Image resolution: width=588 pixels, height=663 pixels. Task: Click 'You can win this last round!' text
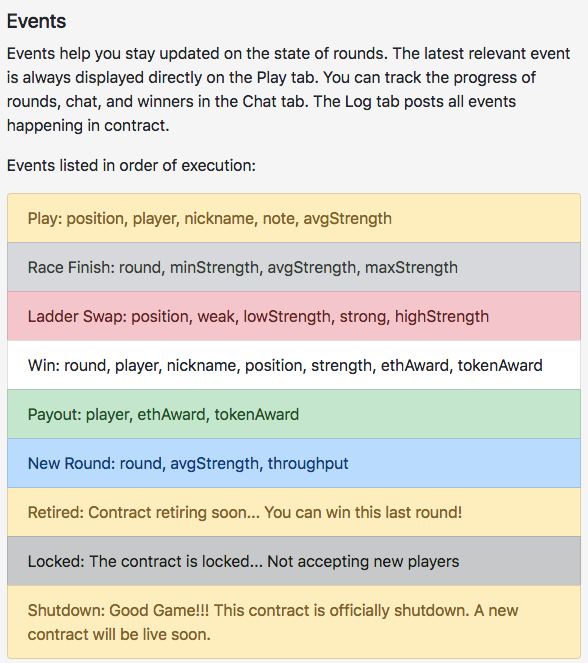pyautogui.click(x=363, y=512)
